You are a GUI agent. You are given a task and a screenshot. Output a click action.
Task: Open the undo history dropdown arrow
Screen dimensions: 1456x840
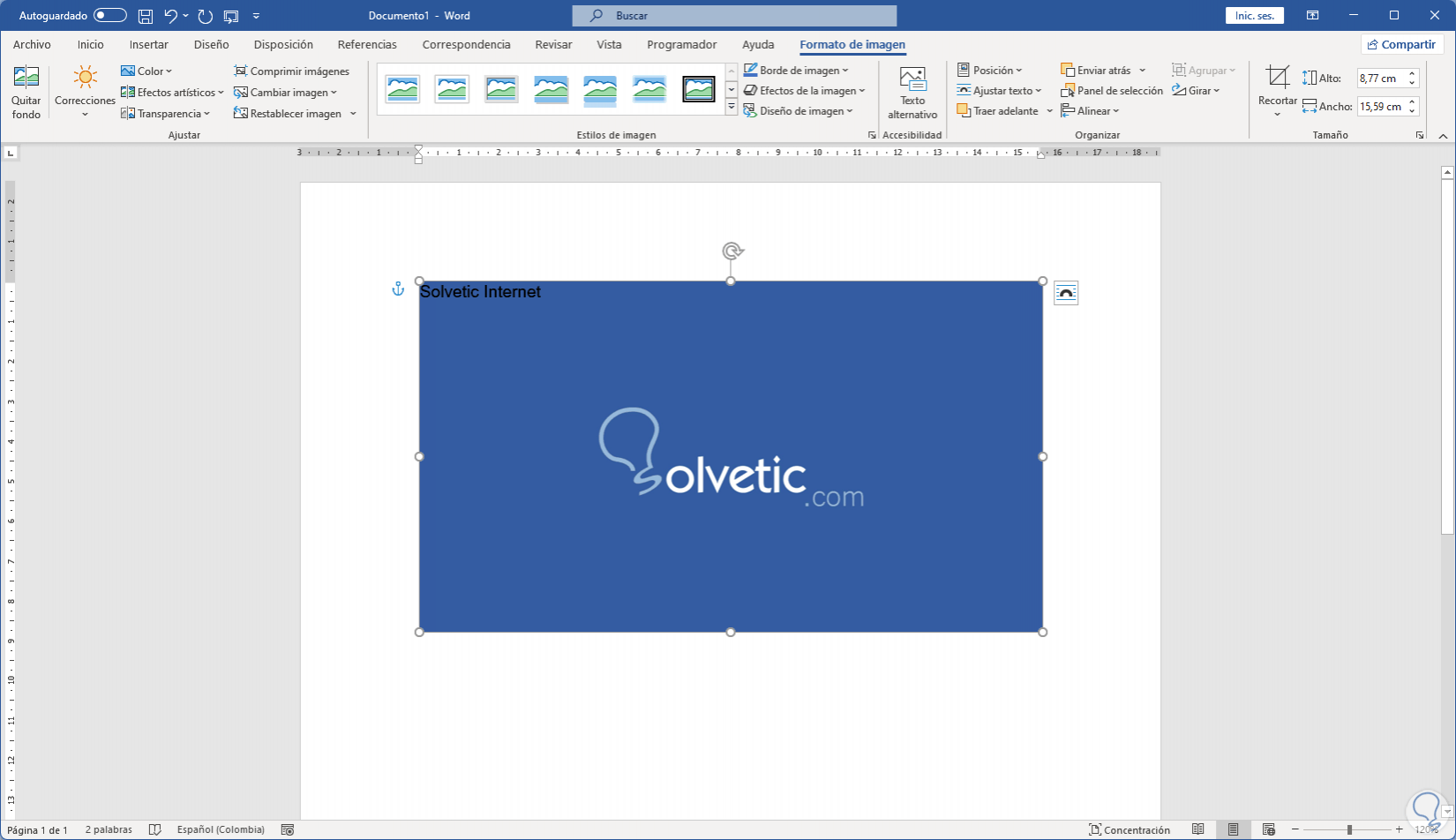point(185,16)
